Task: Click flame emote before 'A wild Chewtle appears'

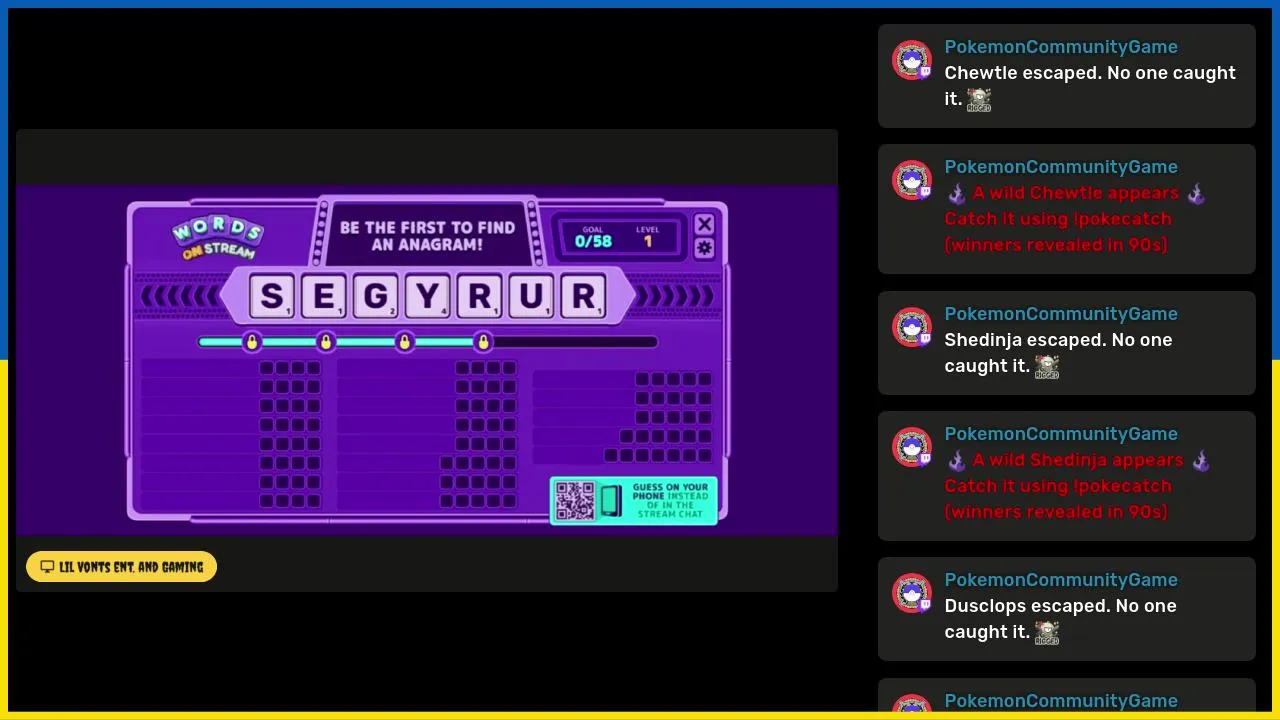Action: (x=956, y=193)
